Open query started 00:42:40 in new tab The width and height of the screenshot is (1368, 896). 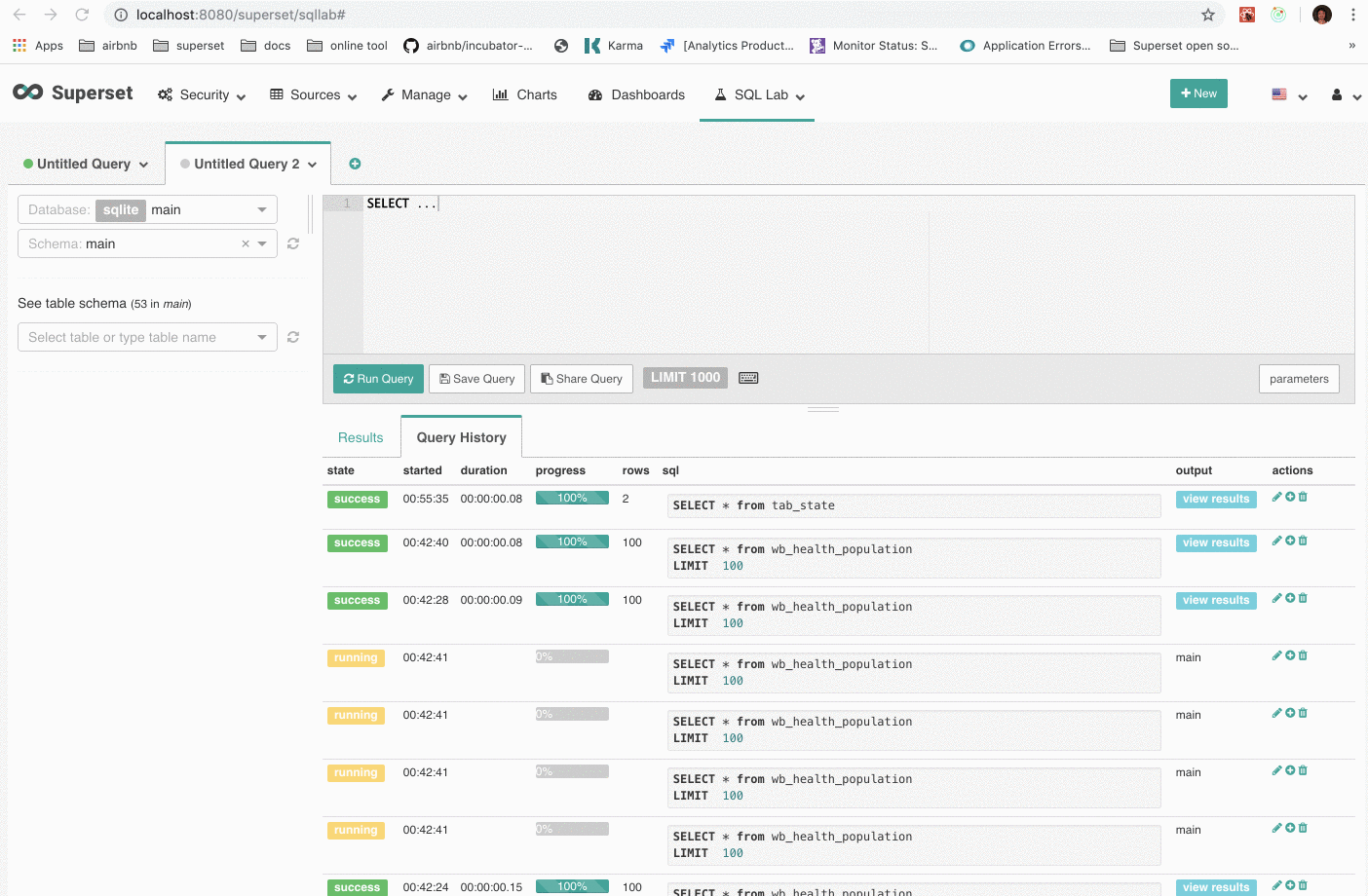pyautogui.click(x=1290, y=541)
